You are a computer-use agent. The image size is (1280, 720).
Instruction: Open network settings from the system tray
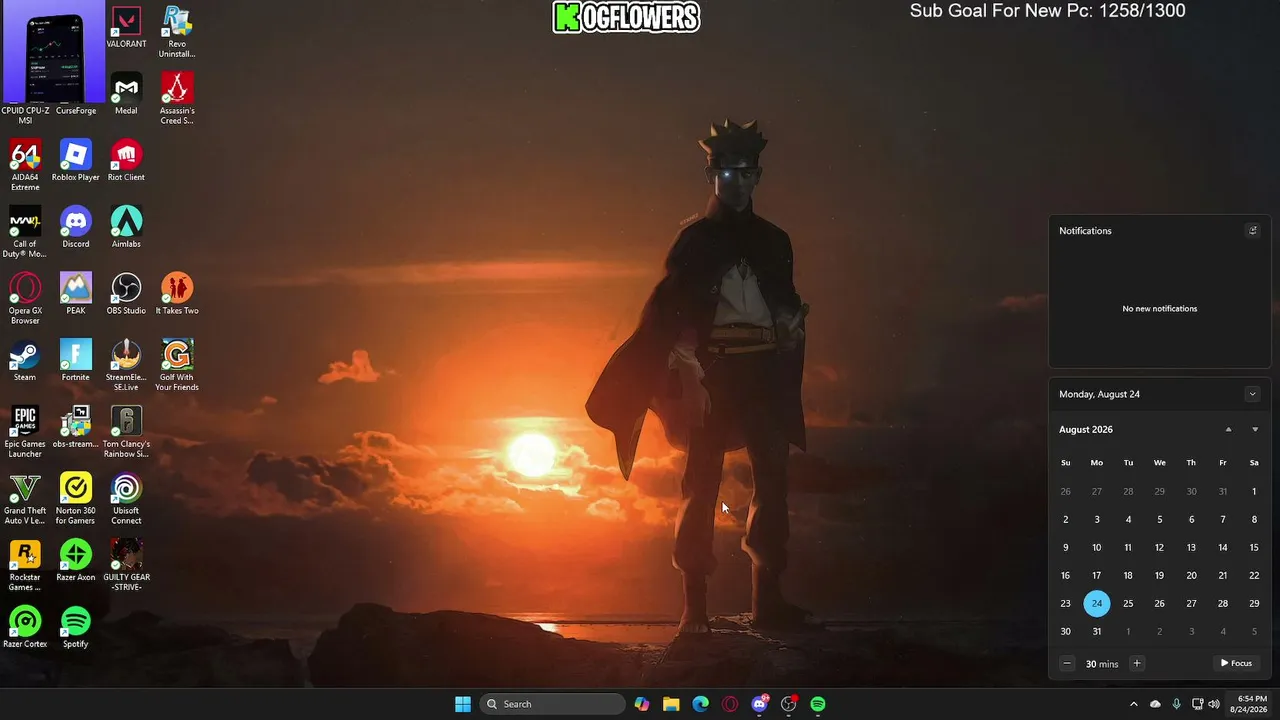[x=1197, y=704]
